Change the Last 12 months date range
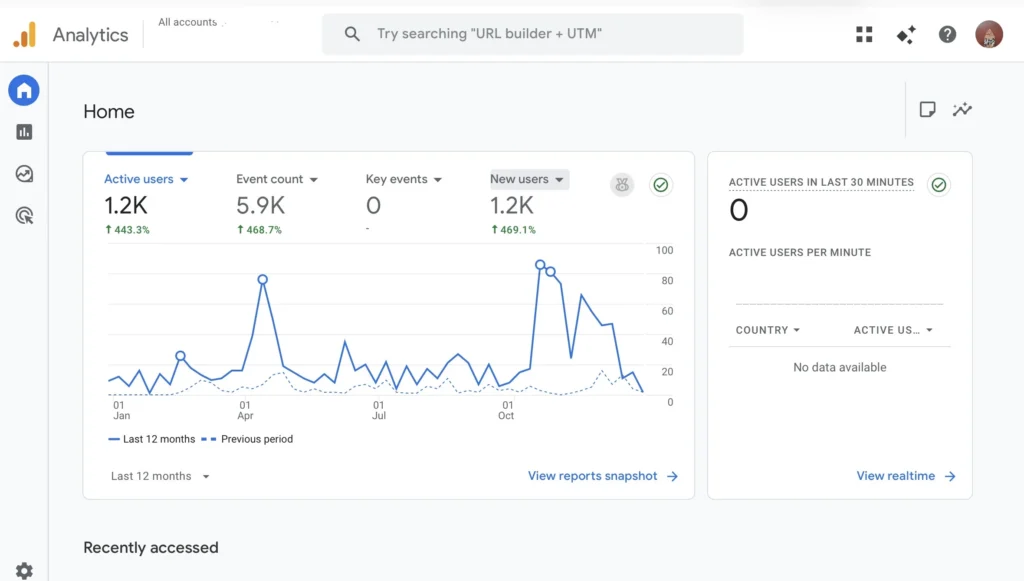 [x=158, y=476]
